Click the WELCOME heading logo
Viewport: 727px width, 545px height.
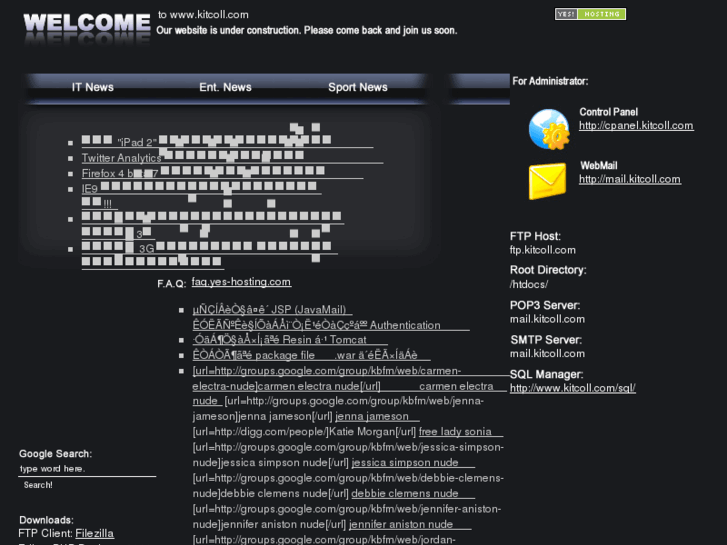(87, 24)
